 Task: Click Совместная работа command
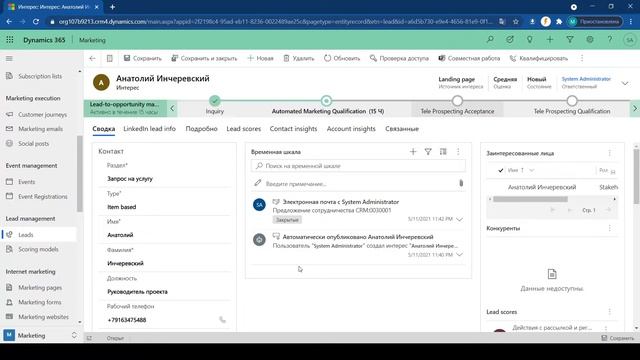(469, 58)
